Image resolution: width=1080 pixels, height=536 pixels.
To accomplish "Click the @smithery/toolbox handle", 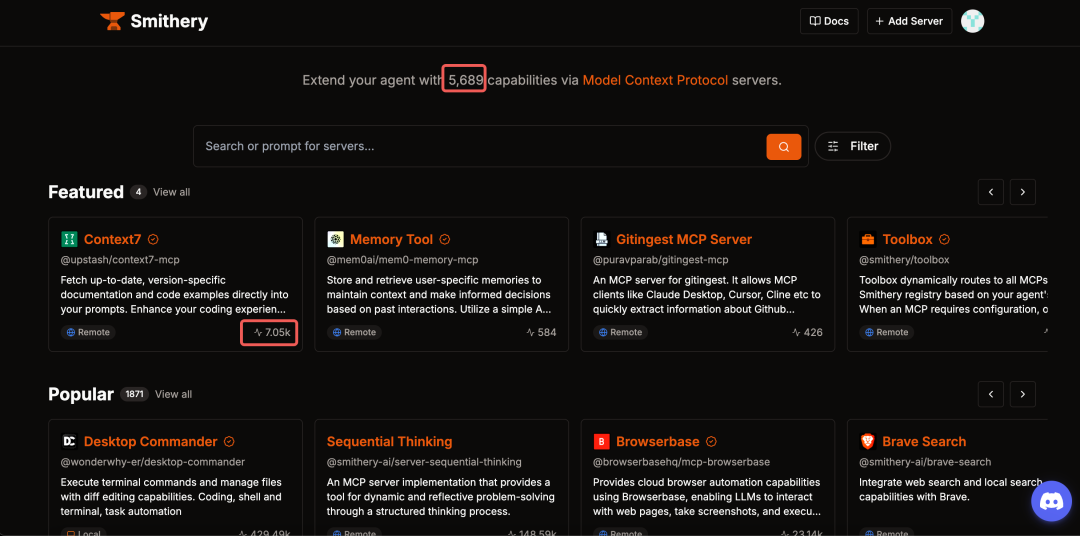I will [904, 260].
